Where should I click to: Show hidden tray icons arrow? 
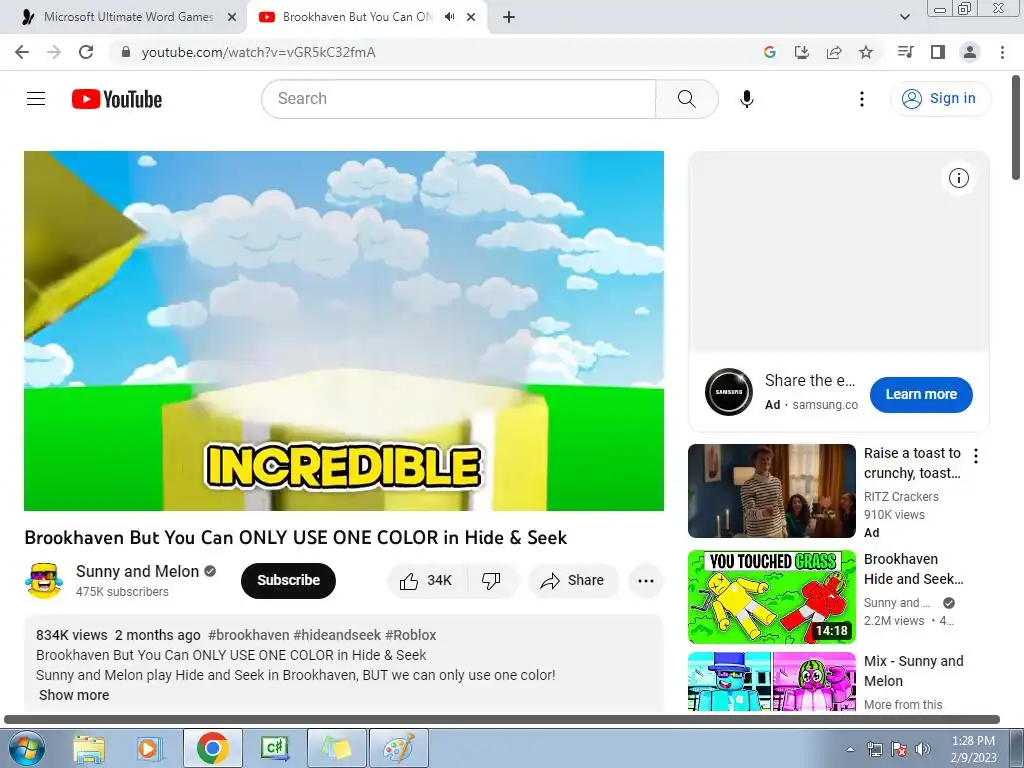coord(850,749)
